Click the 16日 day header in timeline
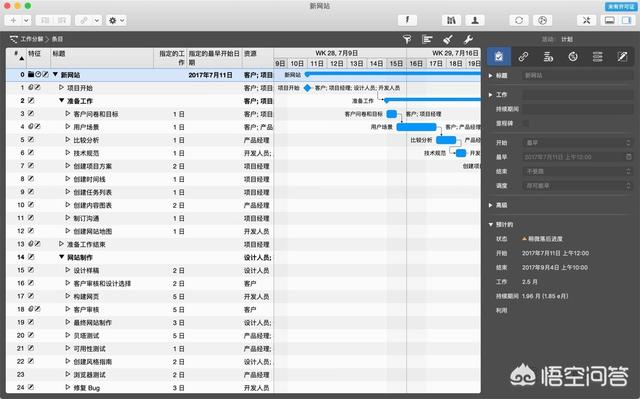The height and width of the screenshot is (399, 640). (416, 63)
